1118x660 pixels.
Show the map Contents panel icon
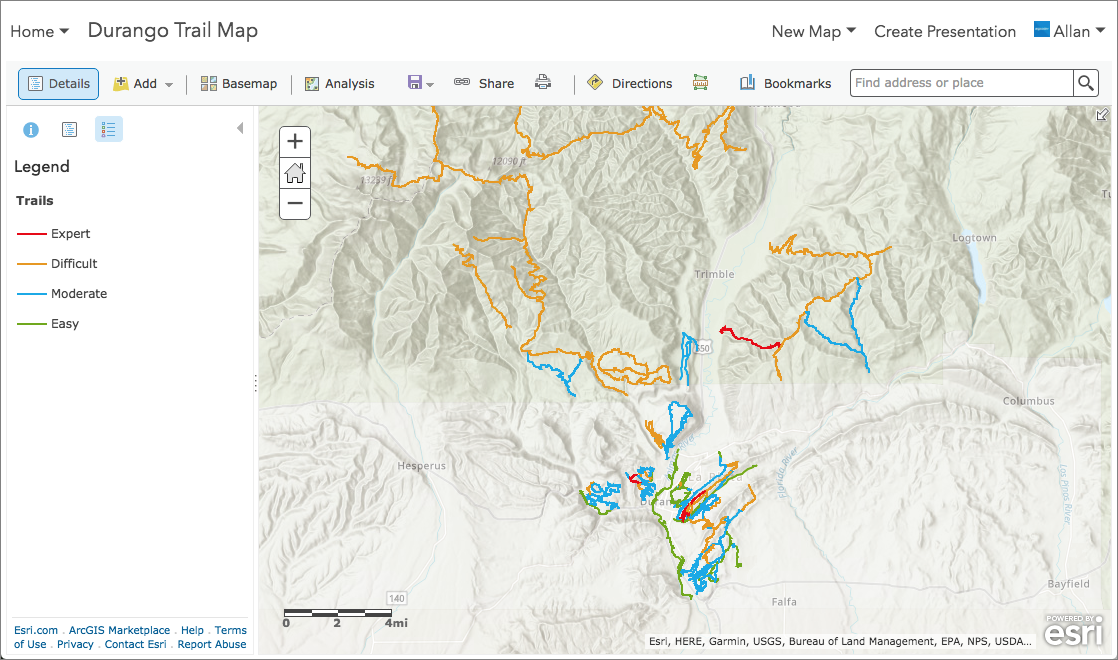click(69, 129)
